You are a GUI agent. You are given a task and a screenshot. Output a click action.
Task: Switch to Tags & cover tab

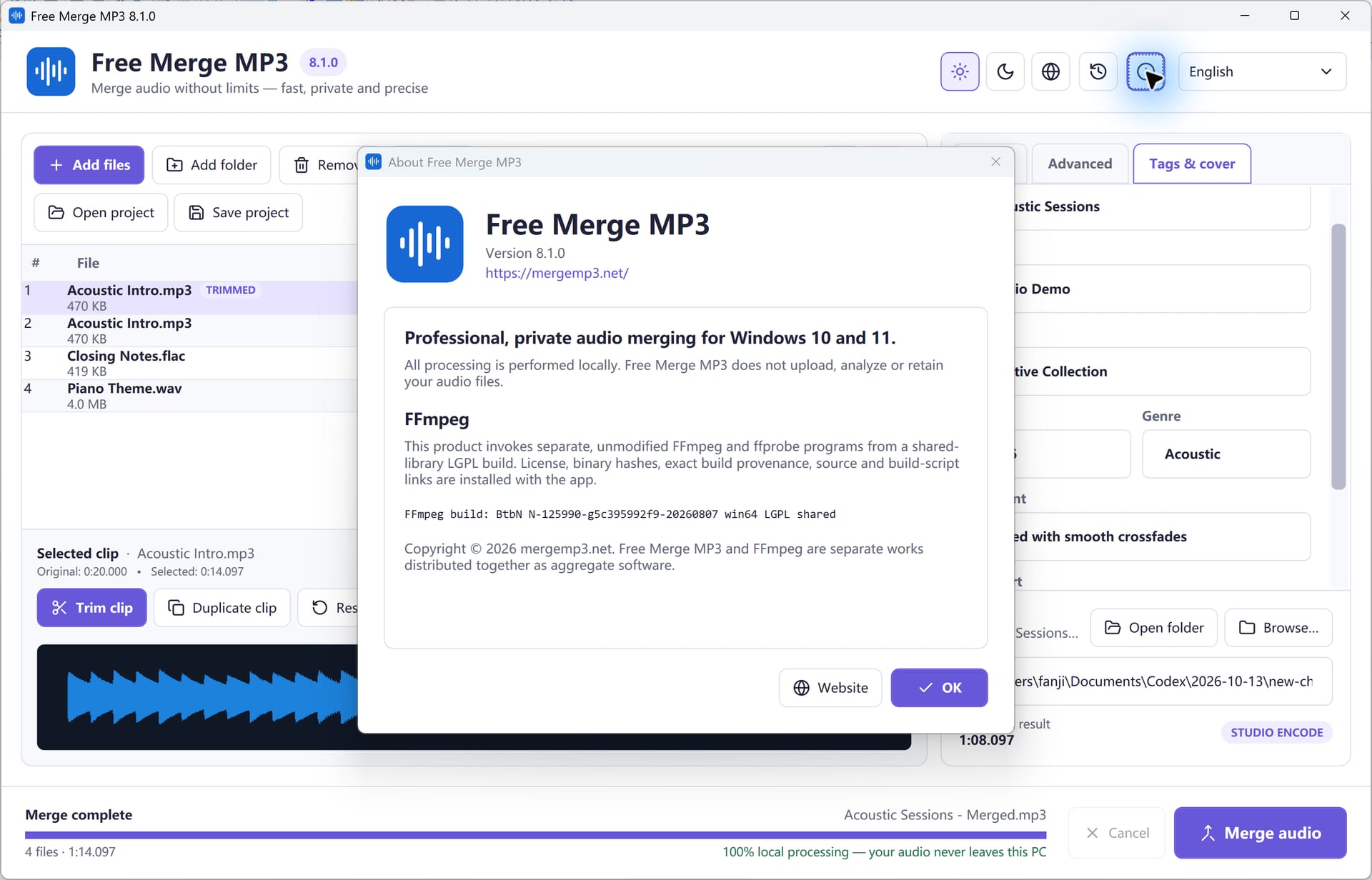1192,164
